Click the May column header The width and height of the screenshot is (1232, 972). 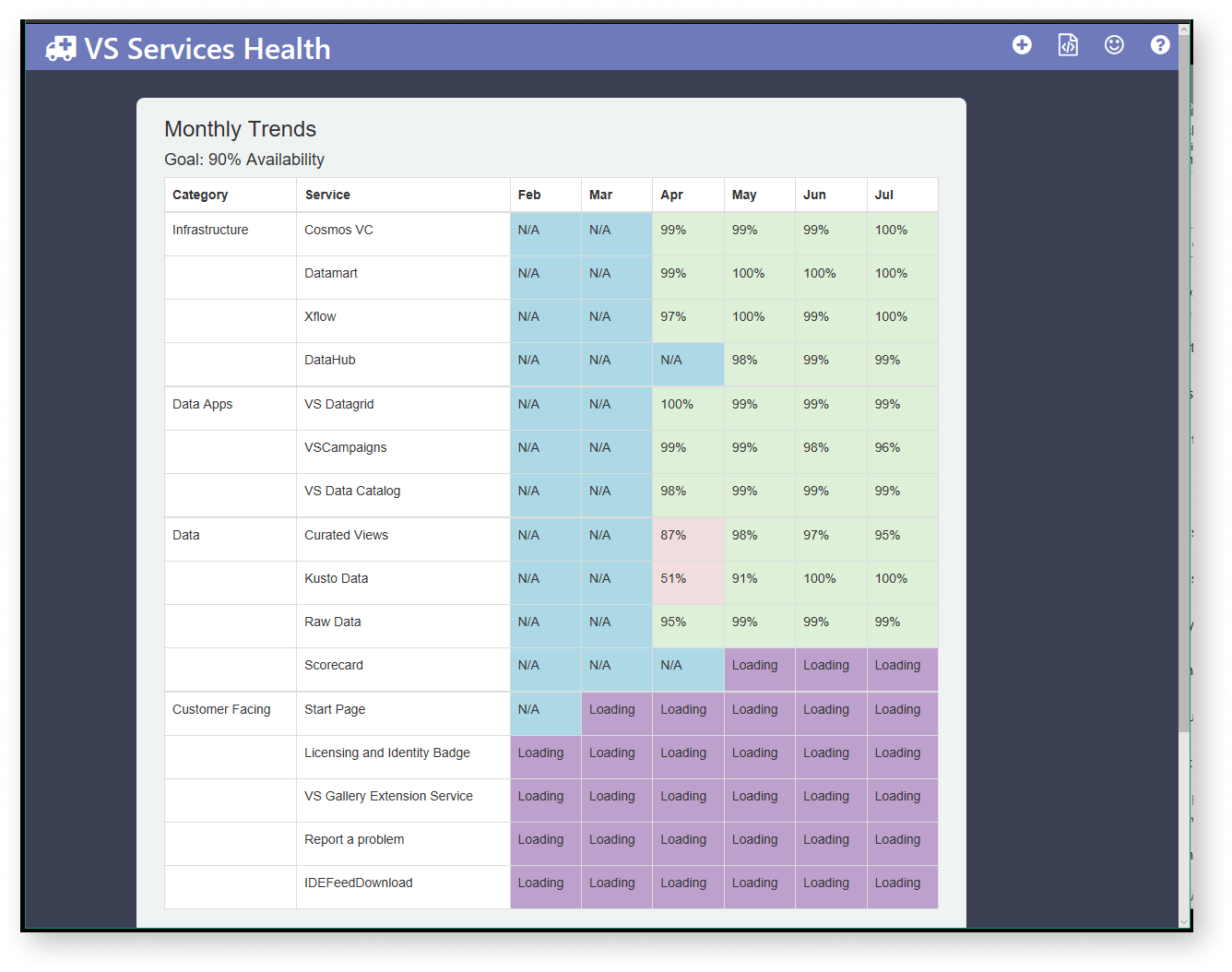pyautogui.click(x=760, y=195)
